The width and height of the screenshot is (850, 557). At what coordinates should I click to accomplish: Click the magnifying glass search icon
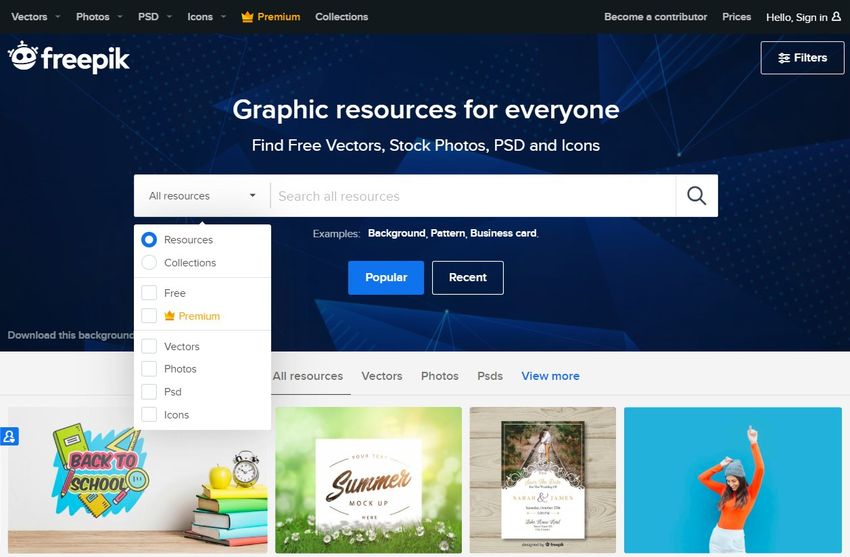tap(697, 196)
